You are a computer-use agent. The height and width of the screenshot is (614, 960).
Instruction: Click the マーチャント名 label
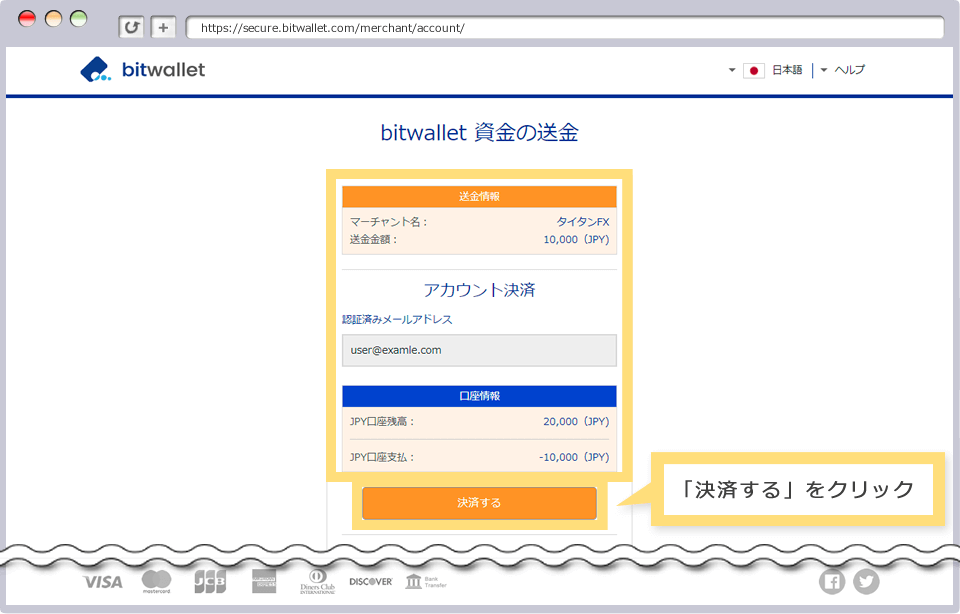click(389, 222)
